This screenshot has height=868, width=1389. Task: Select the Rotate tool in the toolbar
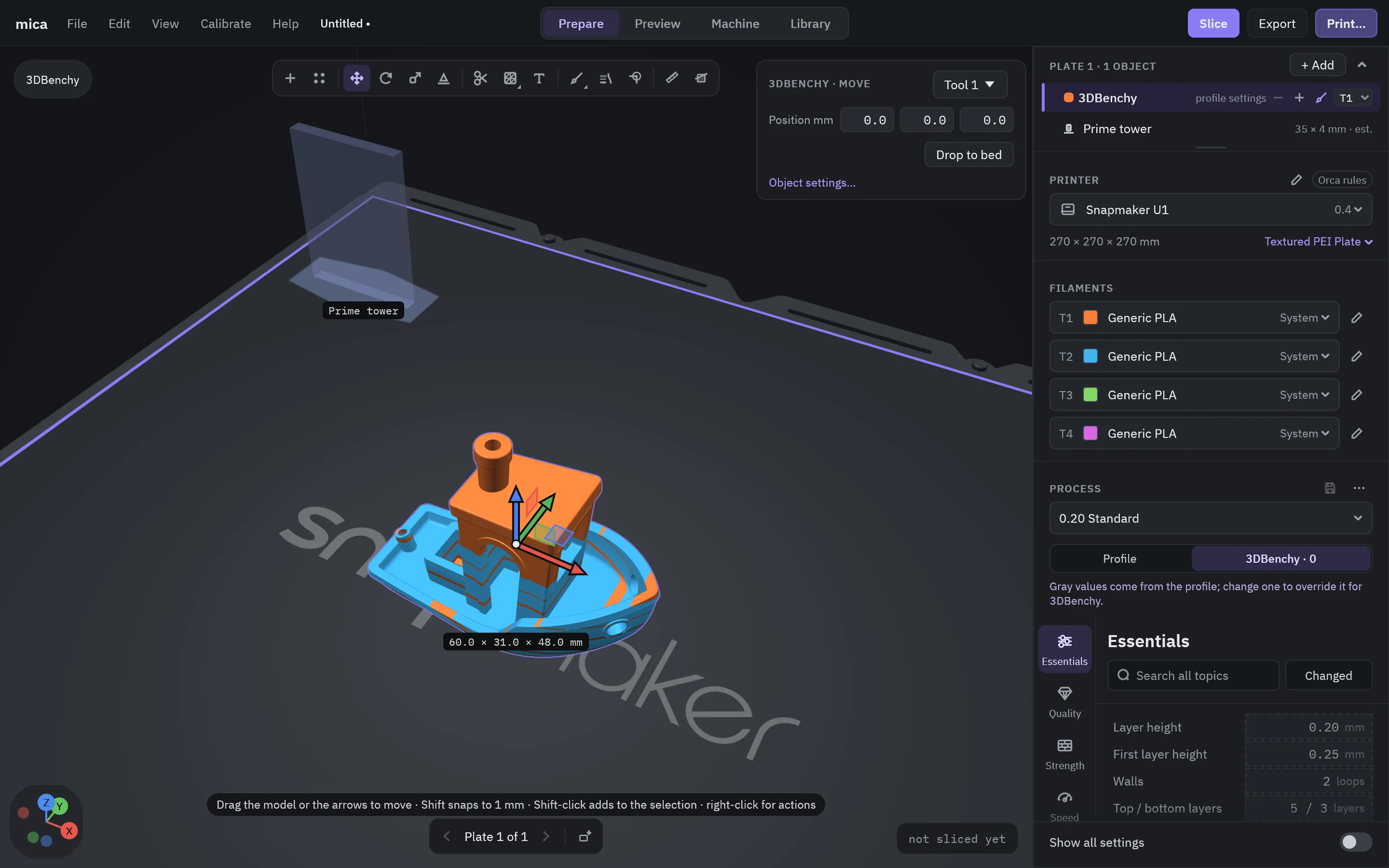386,78
